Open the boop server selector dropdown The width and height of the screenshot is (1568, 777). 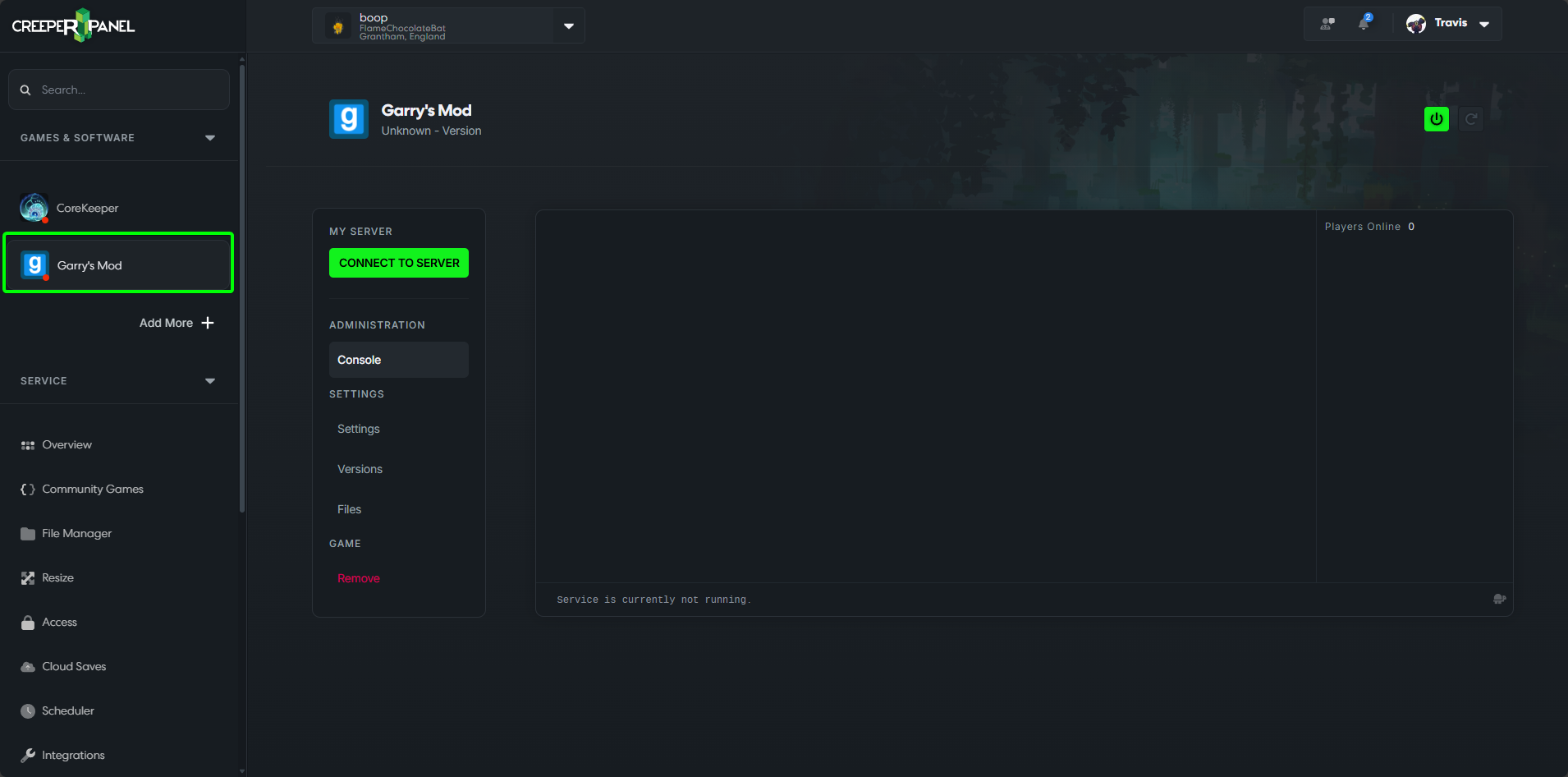pos(568,25)
